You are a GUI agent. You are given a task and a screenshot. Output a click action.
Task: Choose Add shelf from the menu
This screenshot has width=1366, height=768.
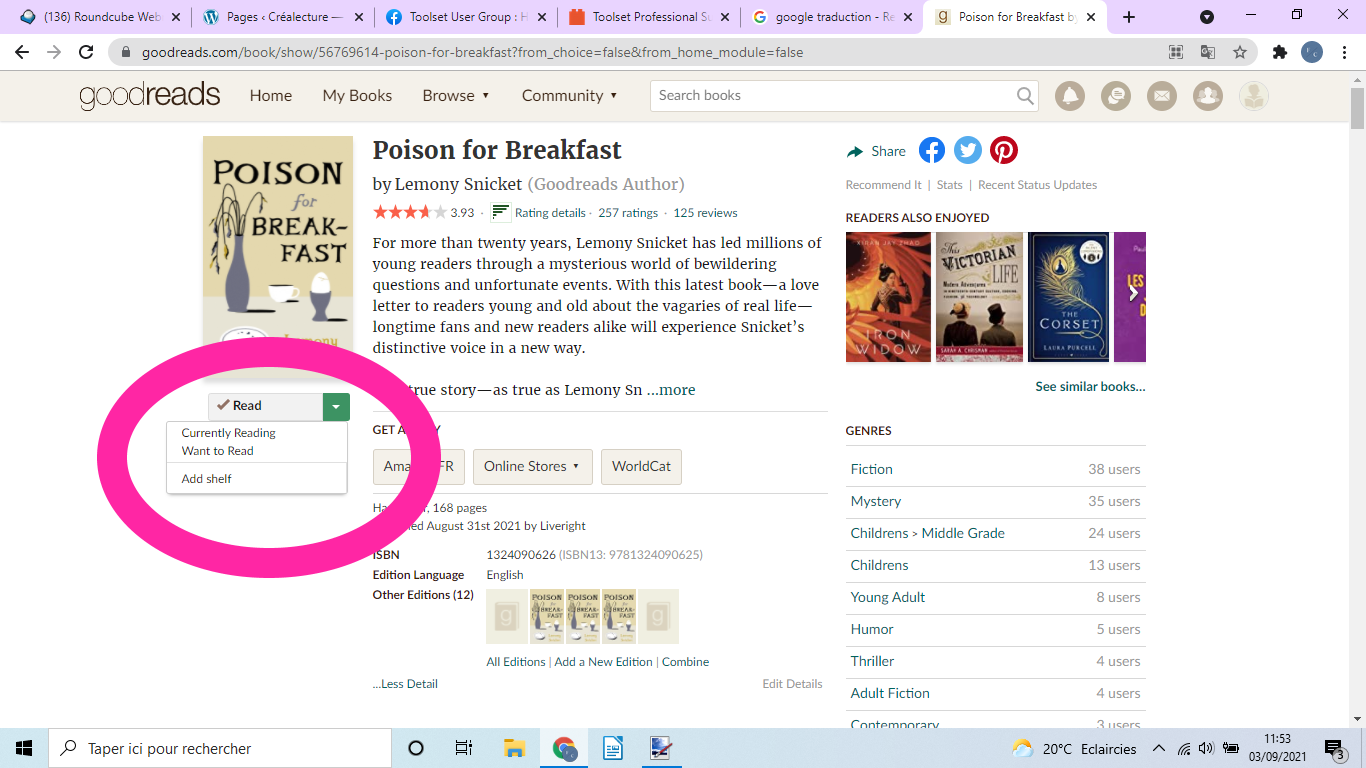206,479
